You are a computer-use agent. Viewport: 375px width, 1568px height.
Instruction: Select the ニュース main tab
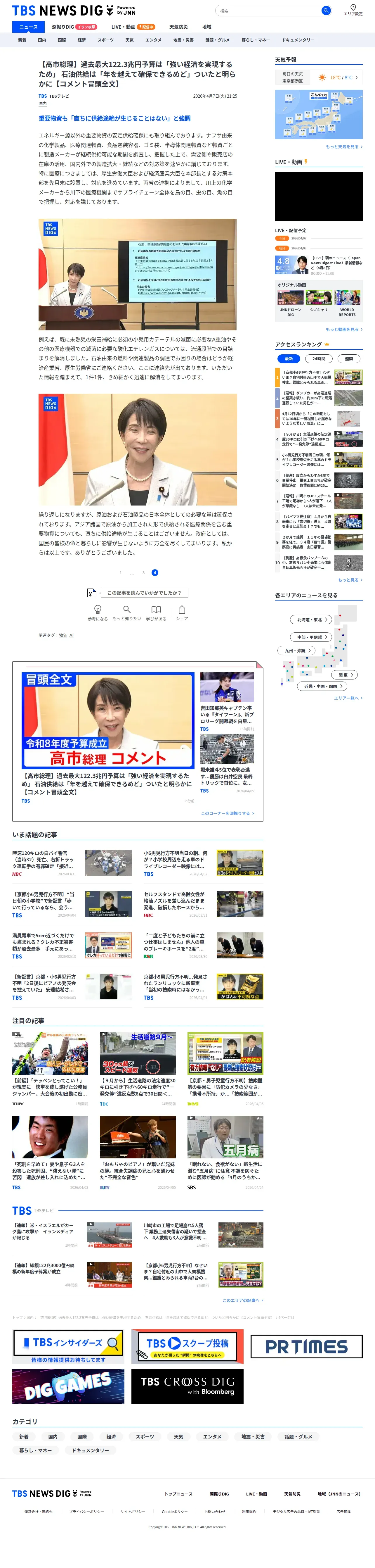[28, 27]
